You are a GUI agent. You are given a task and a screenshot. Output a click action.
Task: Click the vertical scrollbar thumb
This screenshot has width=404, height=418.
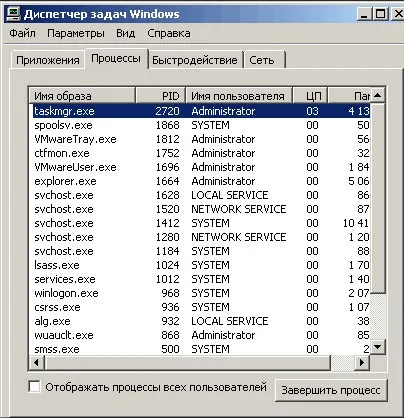[x=378, y=198]
